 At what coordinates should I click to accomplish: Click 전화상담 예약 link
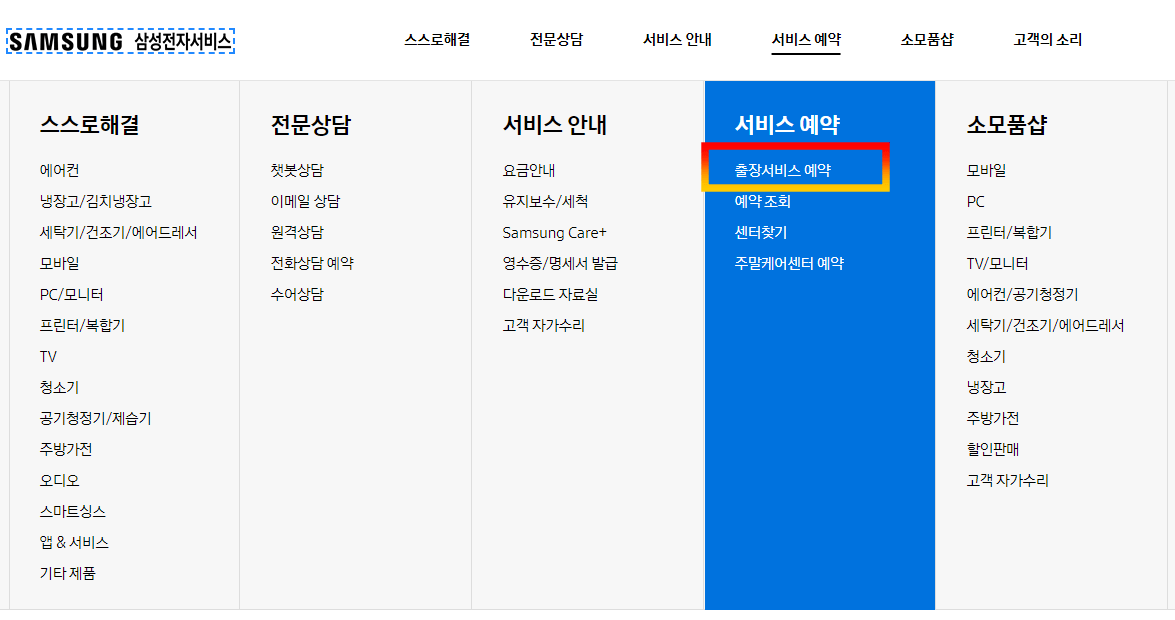(312, 263)
